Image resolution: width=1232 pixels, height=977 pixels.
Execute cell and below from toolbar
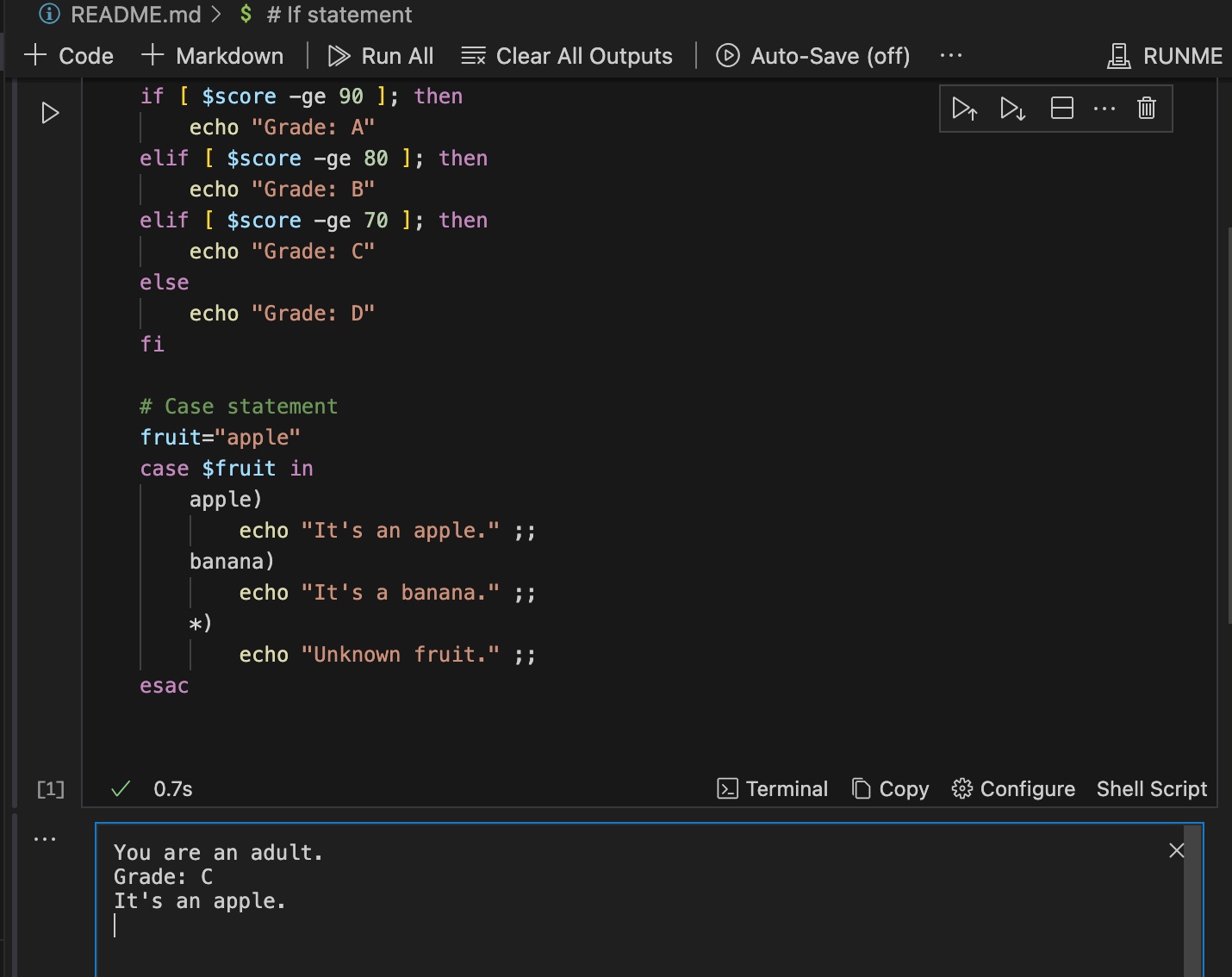click(1012, 109)
